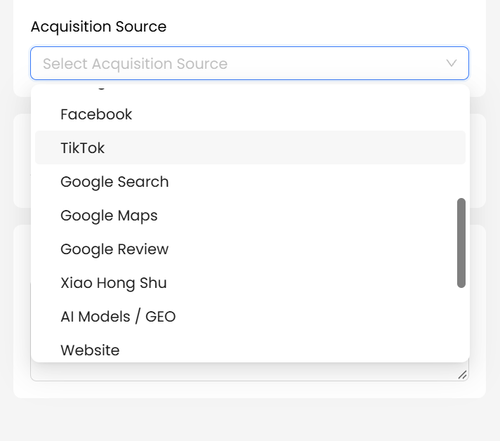Focus the Select Acquisition Source combo box
This screenshot has height=441, width=500.
249,63
